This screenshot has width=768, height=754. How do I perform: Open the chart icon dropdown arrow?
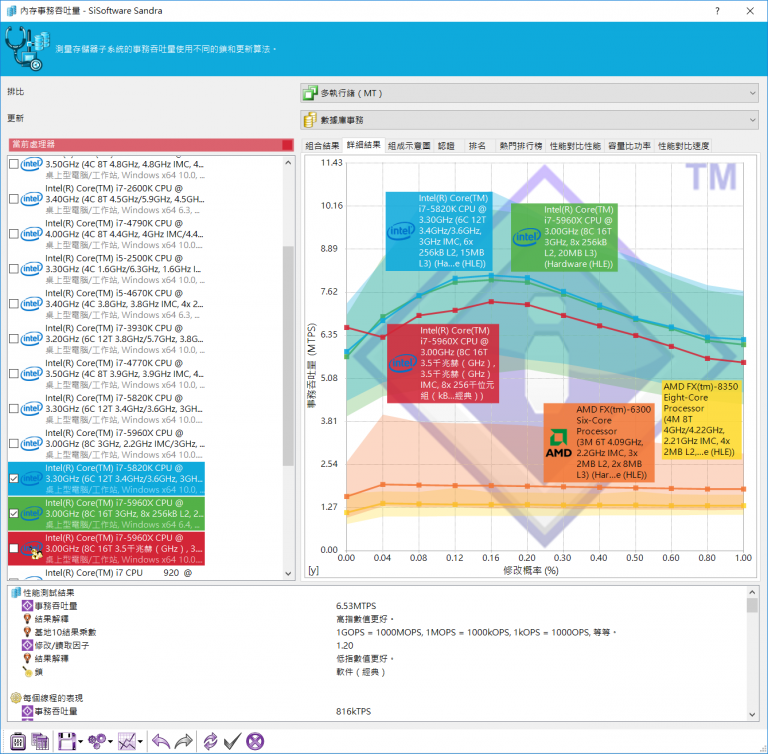click(x=140, y=742)
